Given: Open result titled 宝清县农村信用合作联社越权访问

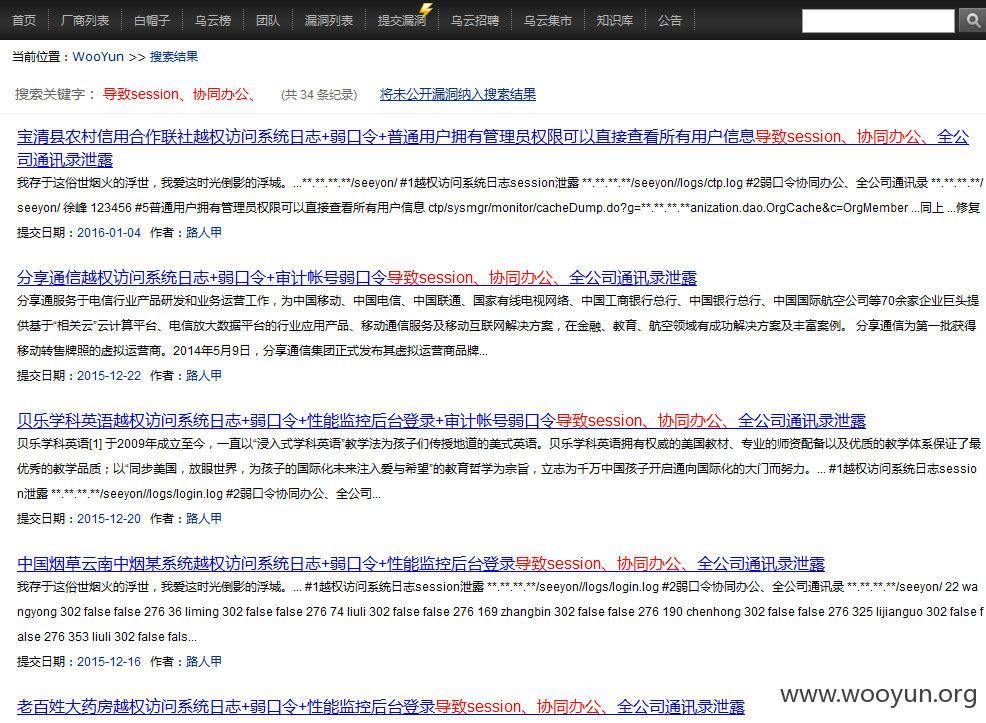Looking at the screenshot, I should pos(493,148).
